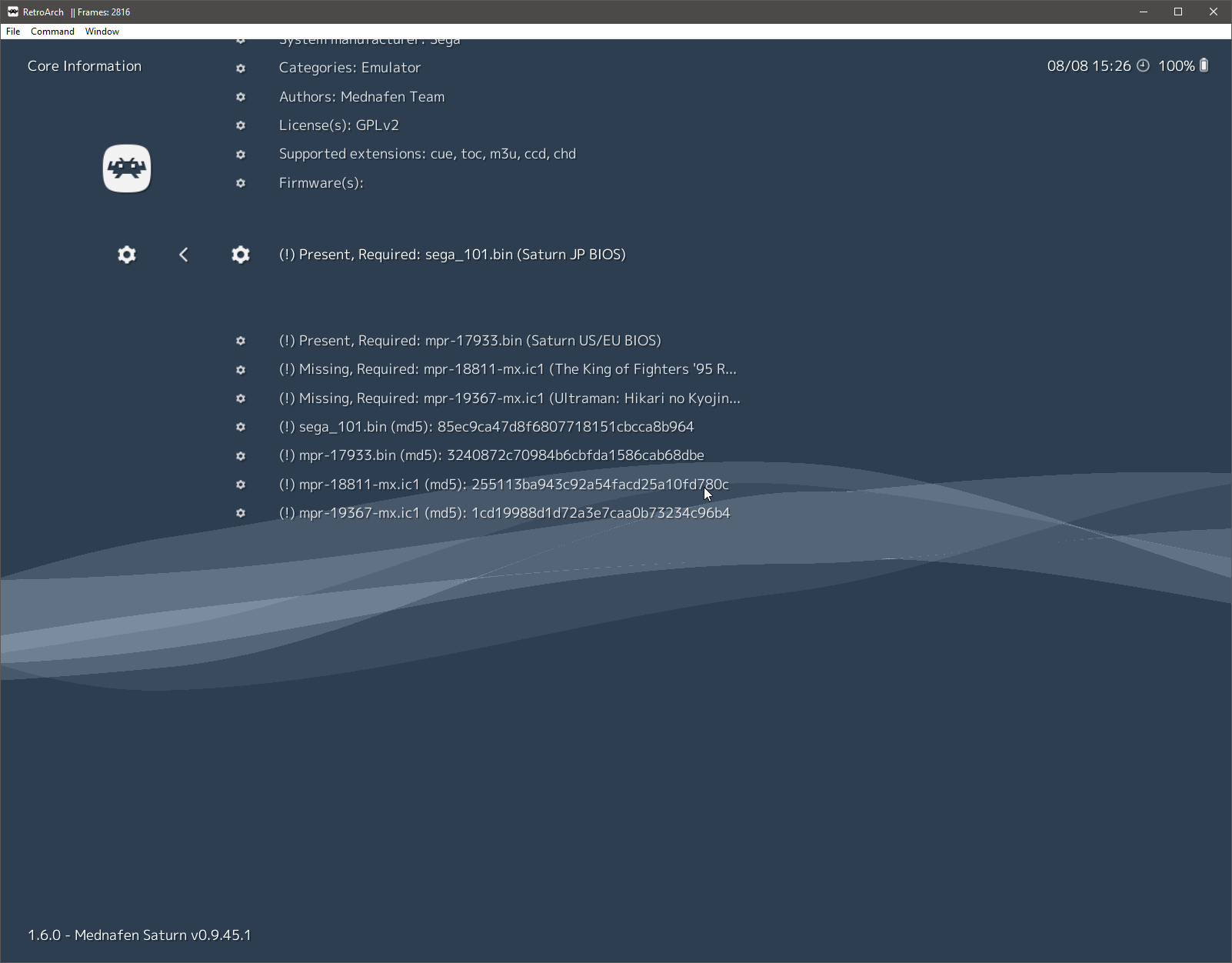Screen dimensions: 1232x963
Task: Click gear icon beside Missing mpr-19367-mx.ic1 row
Action: tap(241, 398)
